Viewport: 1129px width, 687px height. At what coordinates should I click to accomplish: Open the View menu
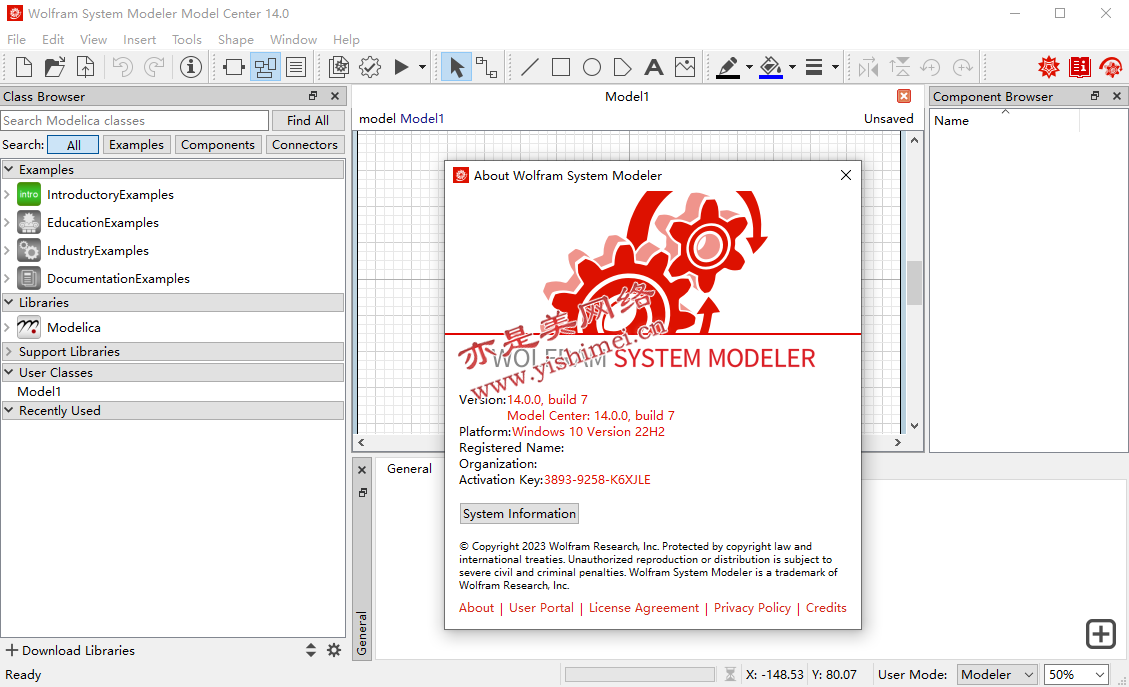coord(94,40)
